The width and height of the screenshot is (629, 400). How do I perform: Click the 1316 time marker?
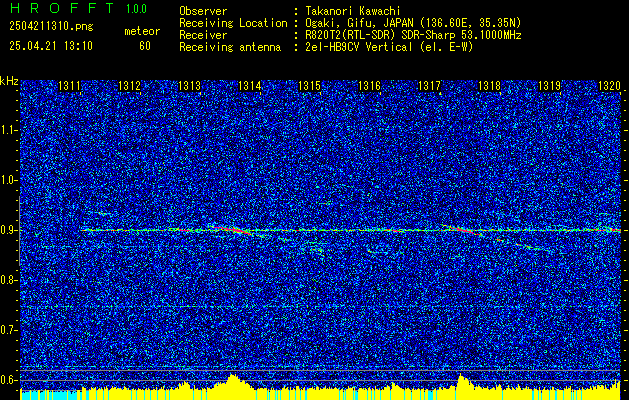coord(369,85)
